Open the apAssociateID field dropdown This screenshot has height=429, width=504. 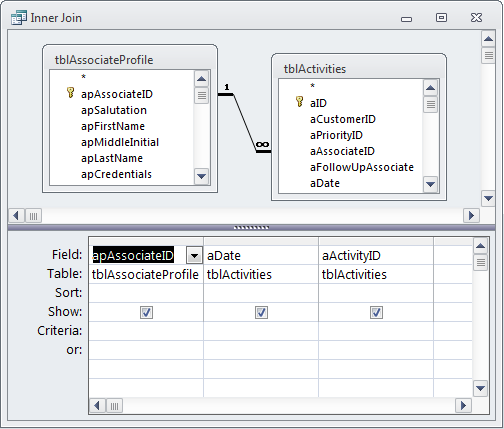click(194, 256)
